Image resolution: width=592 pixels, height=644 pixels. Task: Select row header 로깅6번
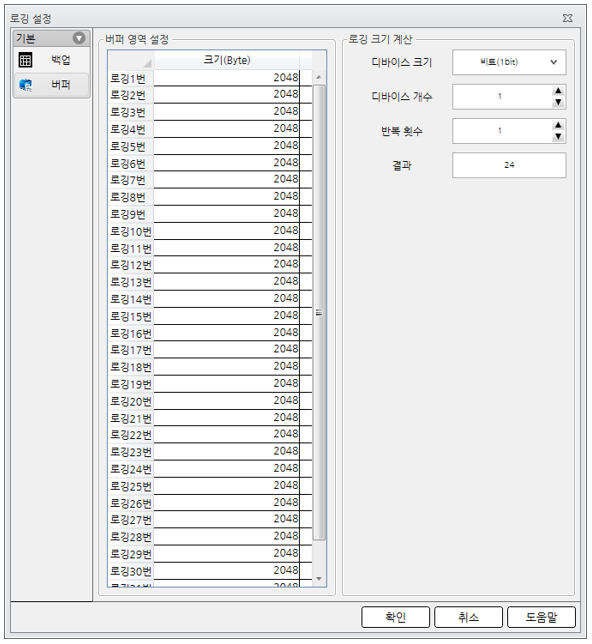pos(131,163)
